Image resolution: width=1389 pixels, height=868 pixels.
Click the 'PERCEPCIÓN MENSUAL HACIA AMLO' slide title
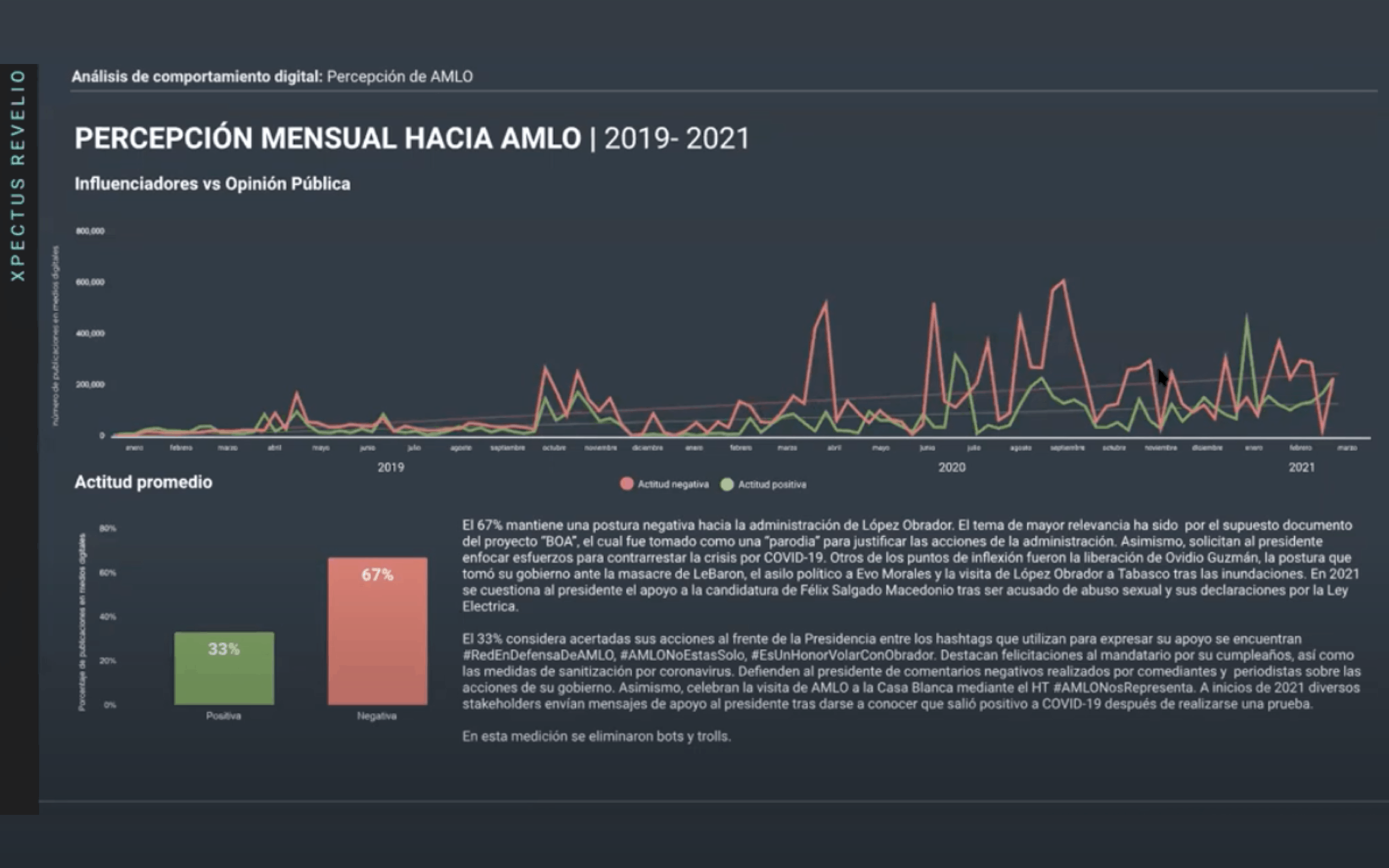(328, 138)
